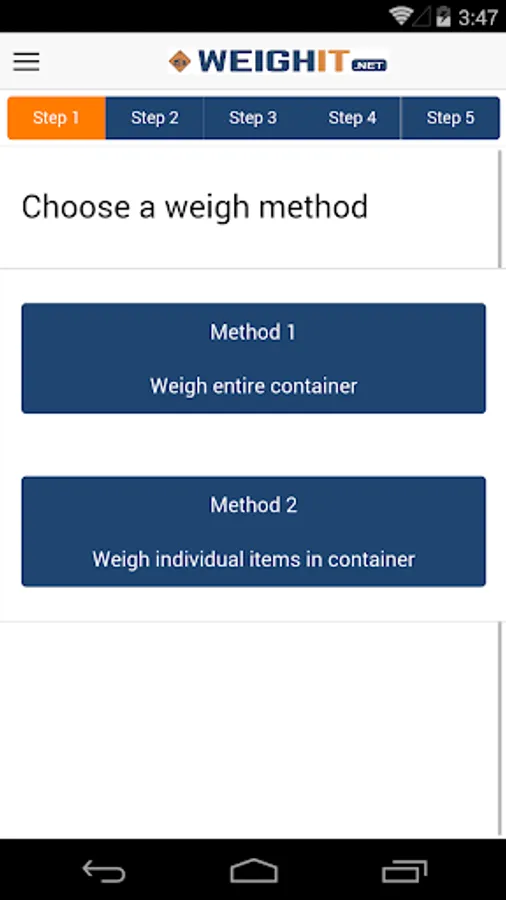Switch to the Step 2 tab
This screenshot has height=900, width=506.
[x=155, y=118]
